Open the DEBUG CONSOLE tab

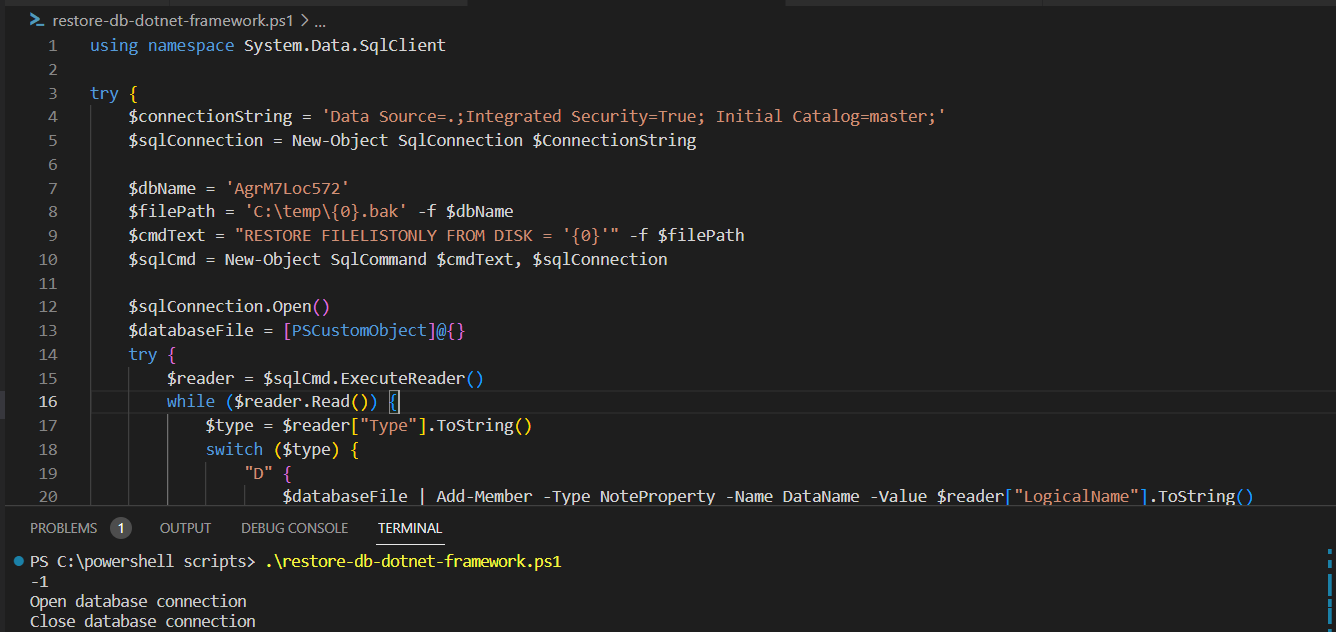[x=295, y=528]
